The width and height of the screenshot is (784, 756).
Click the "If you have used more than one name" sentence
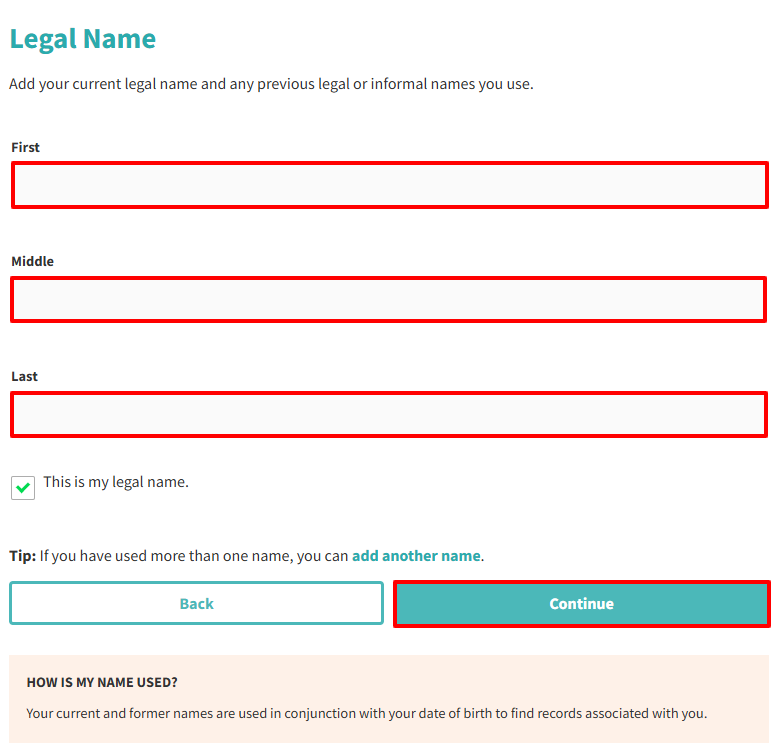point(194,556)
